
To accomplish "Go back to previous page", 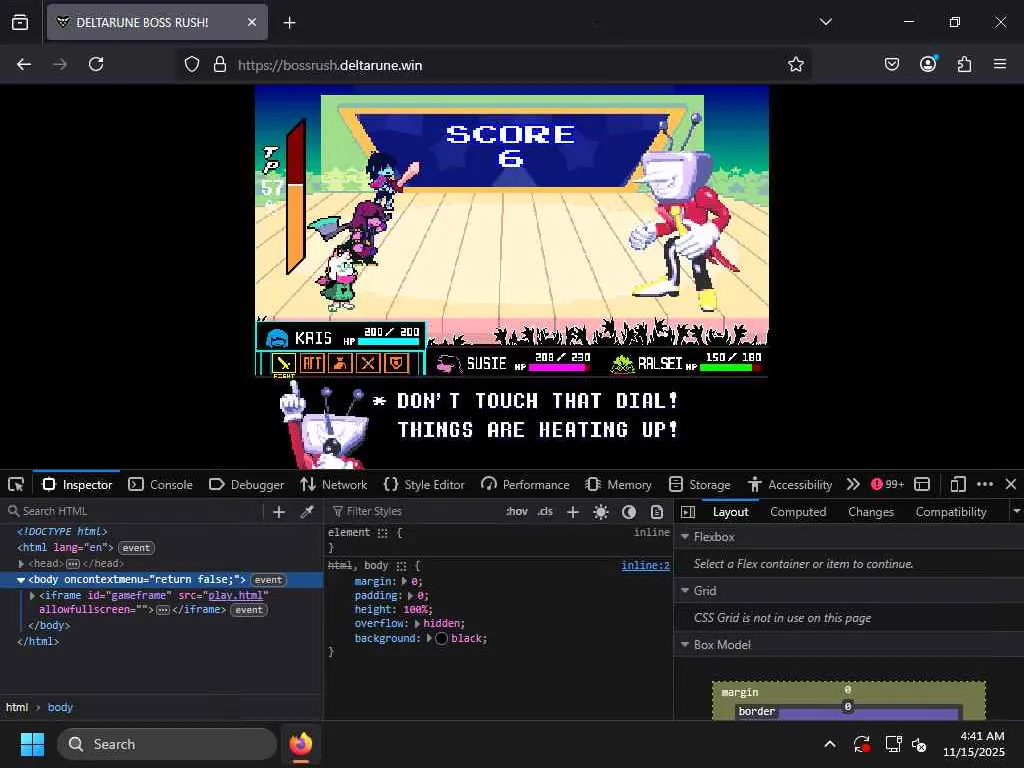I will point(24,64).
